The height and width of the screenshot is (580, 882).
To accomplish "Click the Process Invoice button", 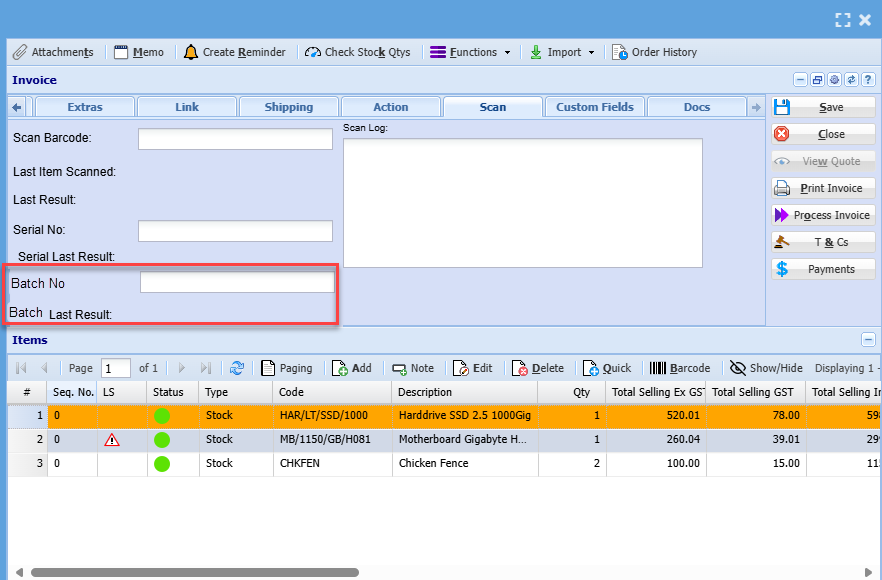I will point(823,215).
